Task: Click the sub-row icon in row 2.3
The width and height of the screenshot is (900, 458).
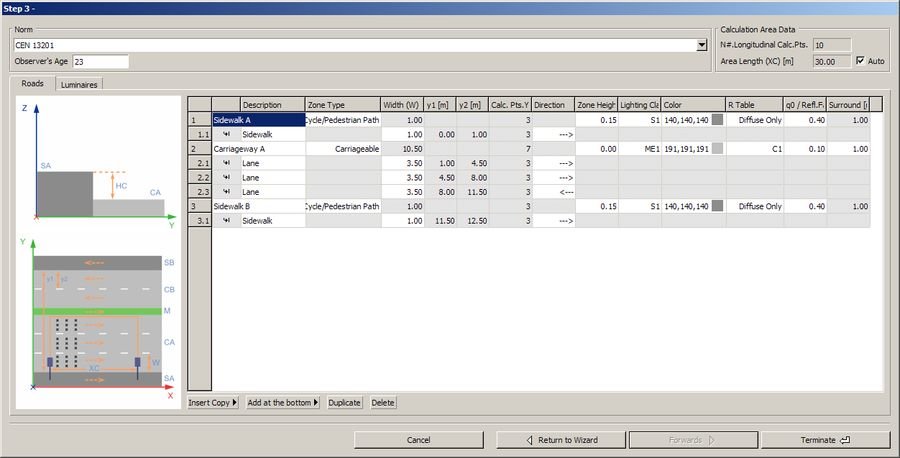Action: click(x=226, y=192)
